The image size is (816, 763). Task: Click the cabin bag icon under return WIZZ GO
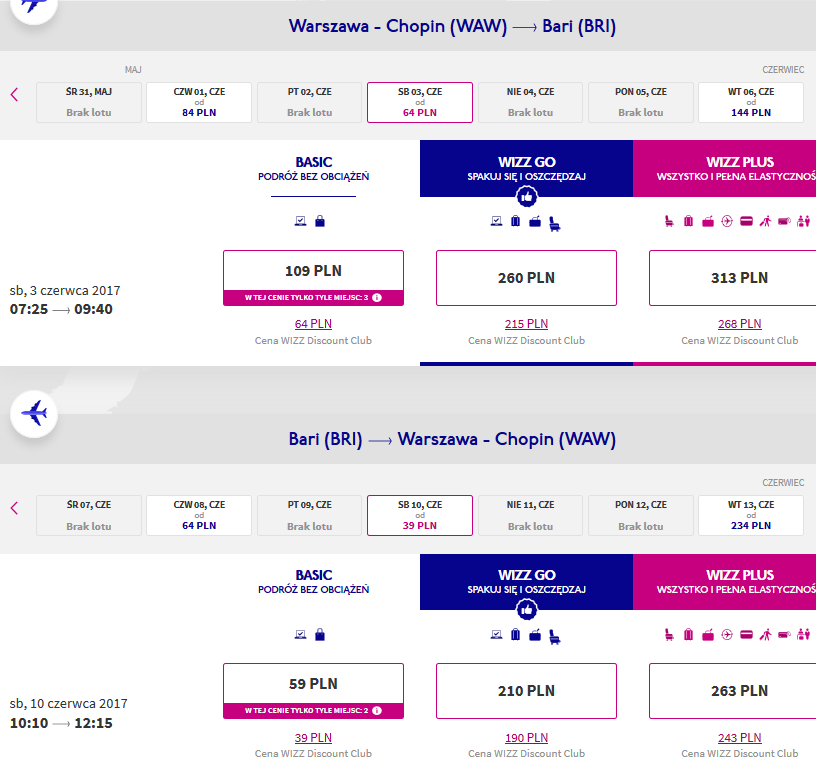(535, 635)
